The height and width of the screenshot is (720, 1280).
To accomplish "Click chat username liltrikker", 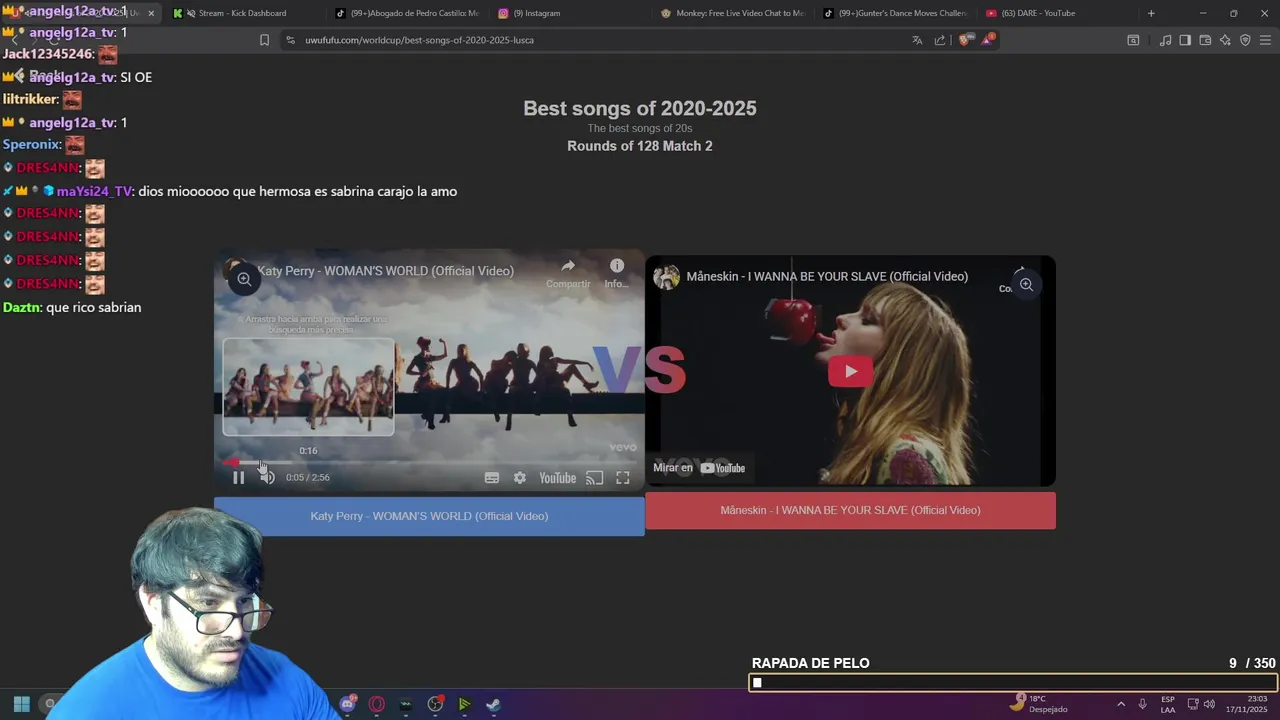I will click(x=30, y=99).
